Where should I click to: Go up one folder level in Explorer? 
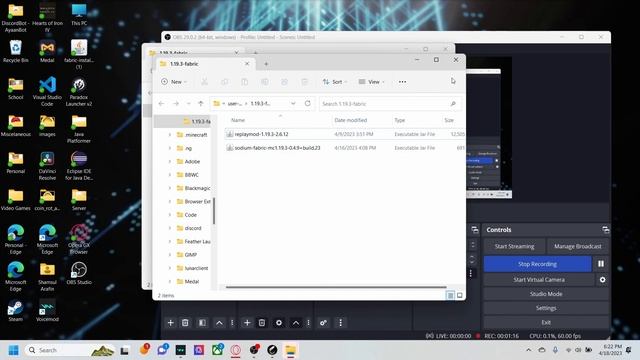[200, 104]
